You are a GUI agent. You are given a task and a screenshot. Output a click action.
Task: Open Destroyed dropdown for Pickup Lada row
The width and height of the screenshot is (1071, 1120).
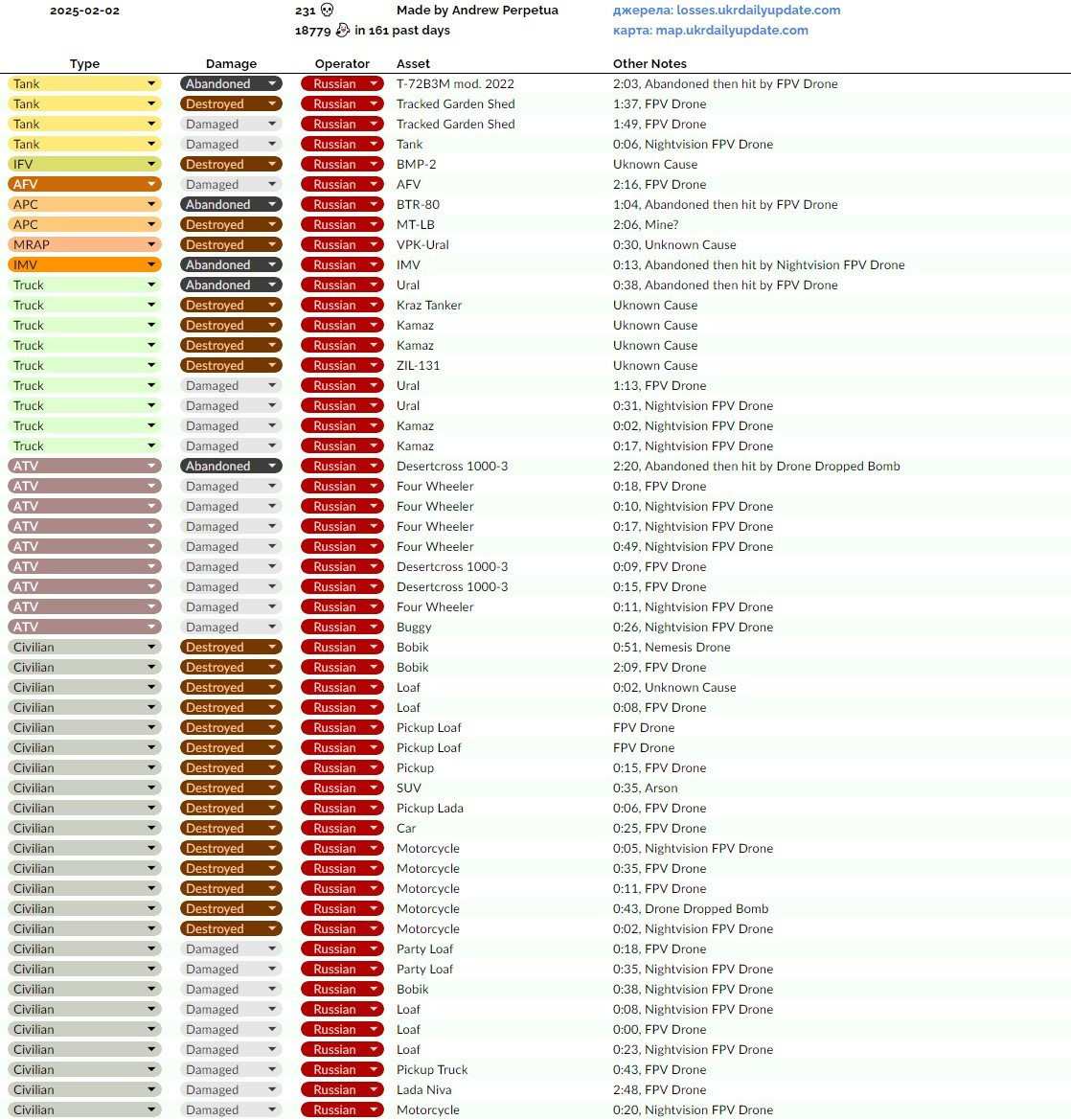(x=231, y=808)
